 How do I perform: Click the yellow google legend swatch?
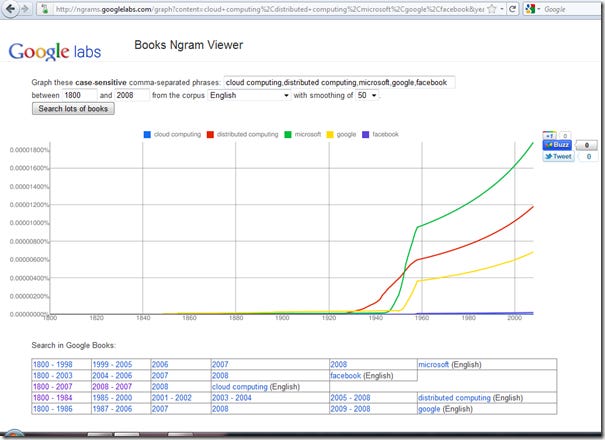330,134
